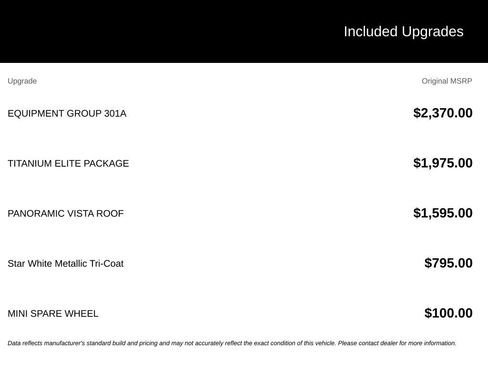
Task: Click the word 'Upgrades' in the title
Action: [432, 32]
